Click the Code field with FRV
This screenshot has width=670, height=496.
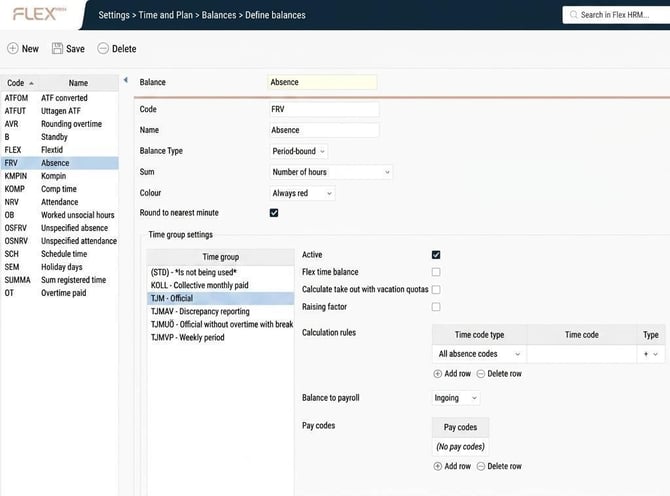pyautogui.click(x=324, y=109)
